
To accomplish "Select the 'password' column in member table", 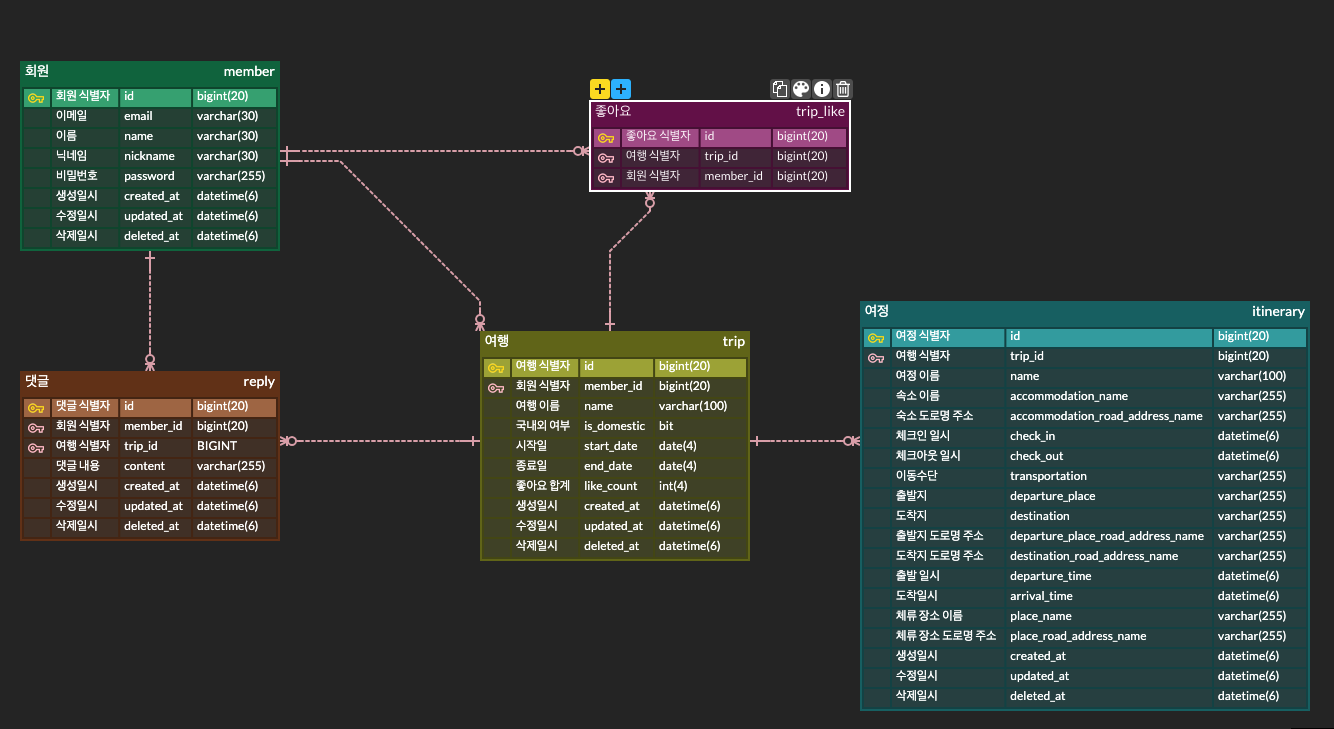I will 149,176.
